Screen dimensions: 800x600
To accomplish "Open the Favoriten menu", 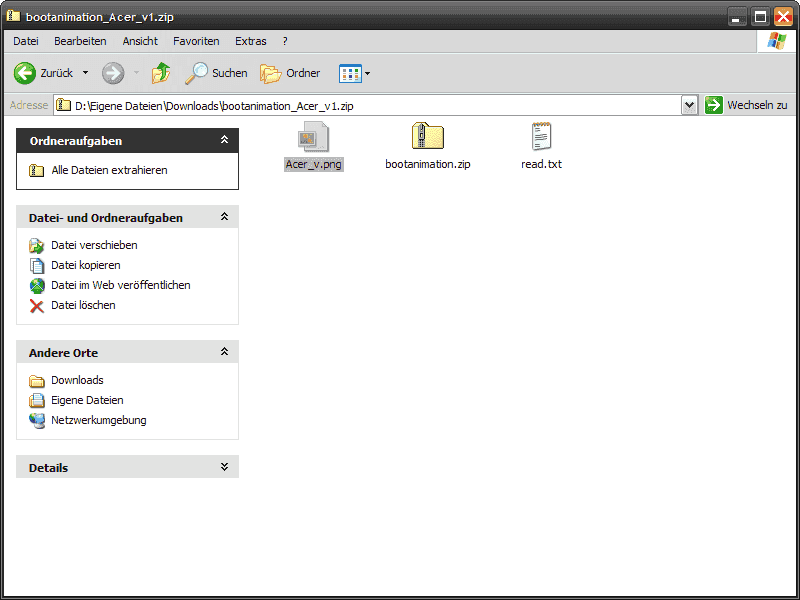I will coord(196,41).
